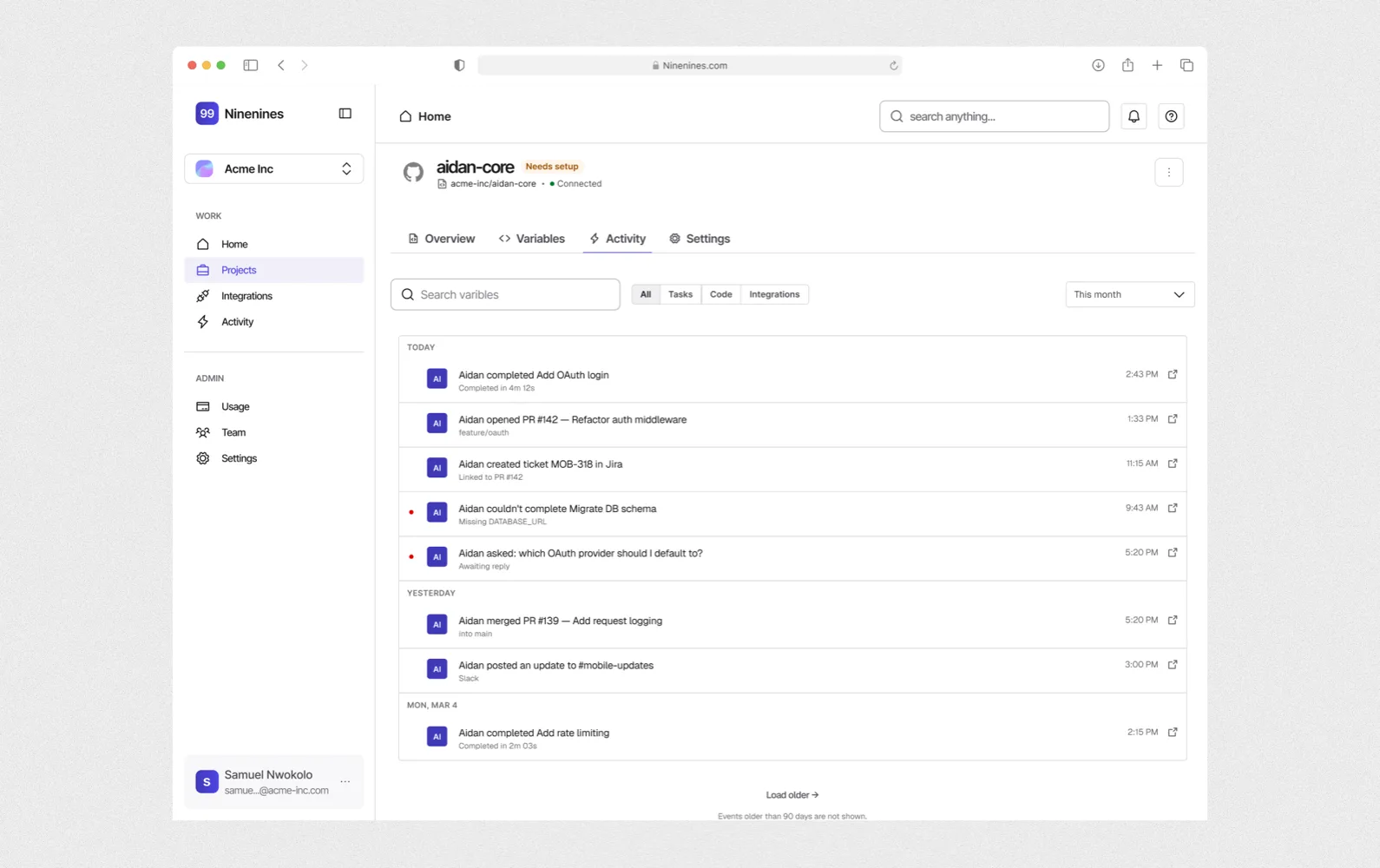Open Integrations in the sidebar
Viewport: 1380px width, 868px height.
tap(273, 296)
